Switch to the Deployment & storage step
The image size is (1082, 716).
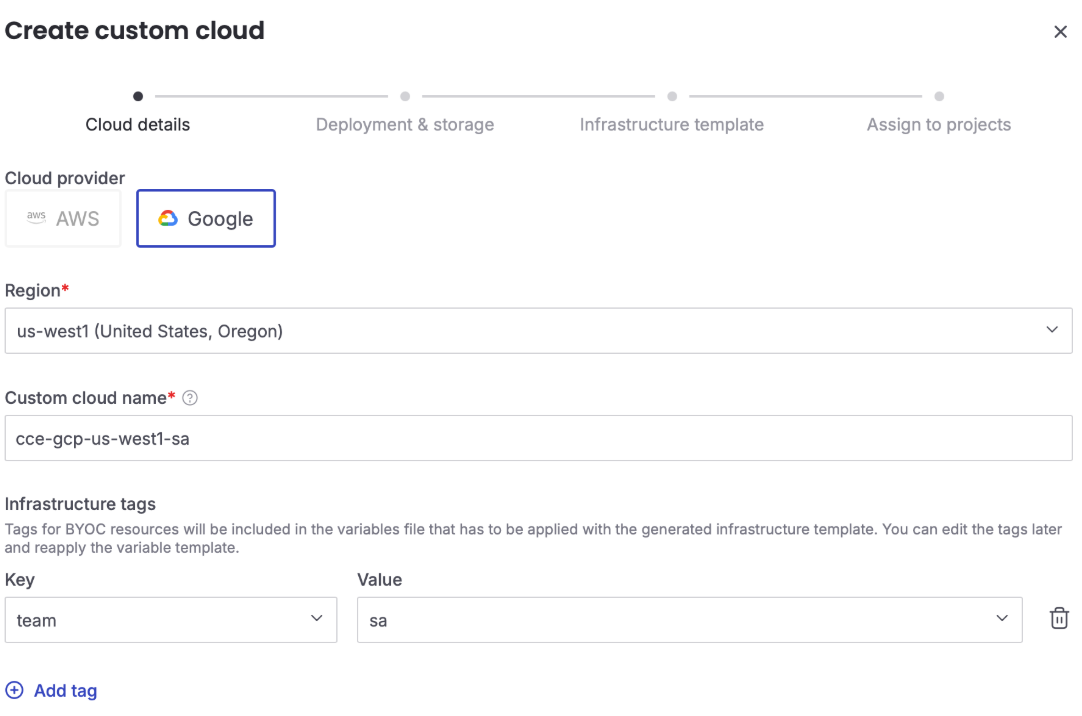tap(405, 124)
